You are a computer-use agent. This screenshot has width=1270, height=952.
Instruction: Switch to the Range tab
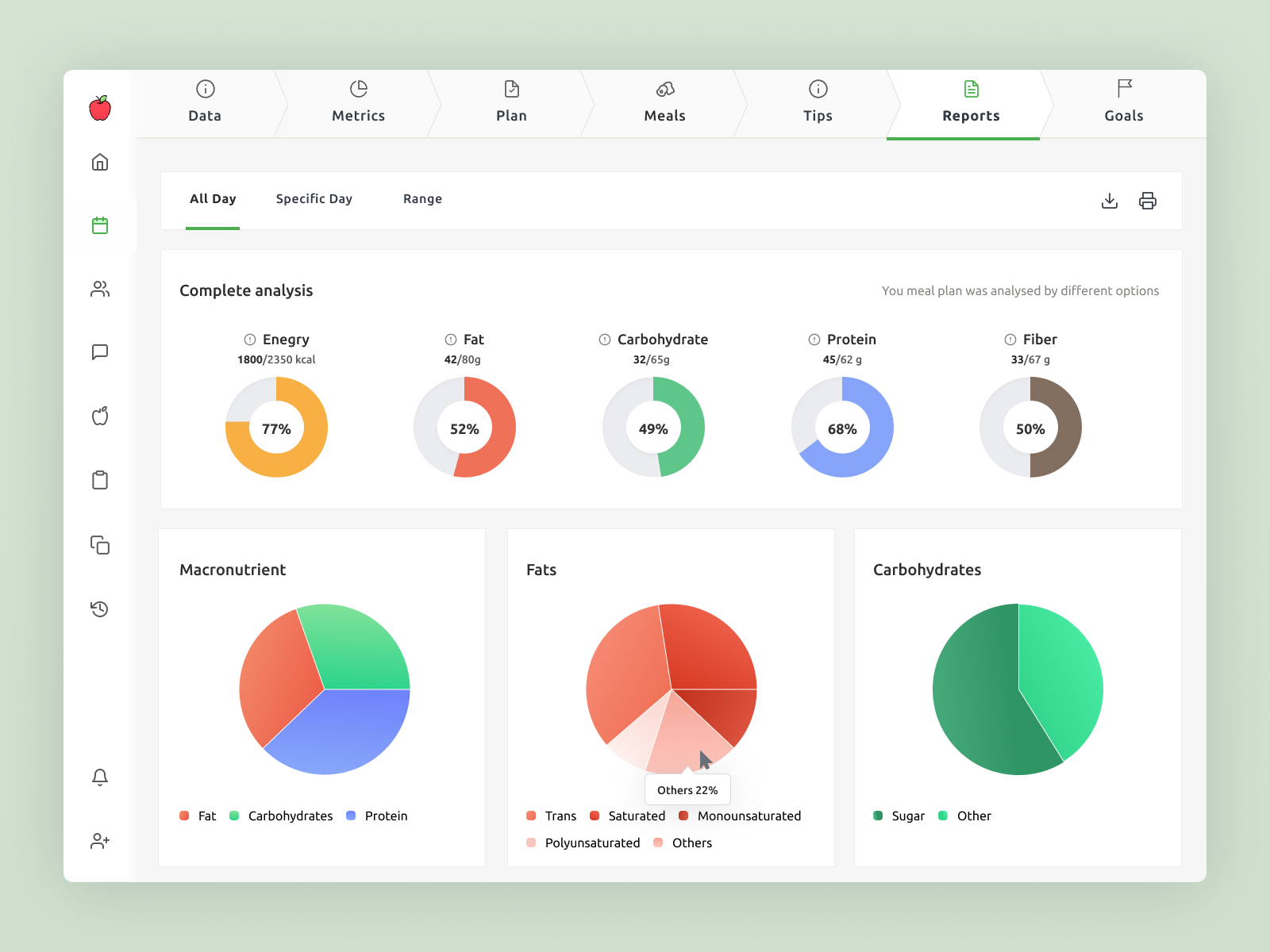422,199
